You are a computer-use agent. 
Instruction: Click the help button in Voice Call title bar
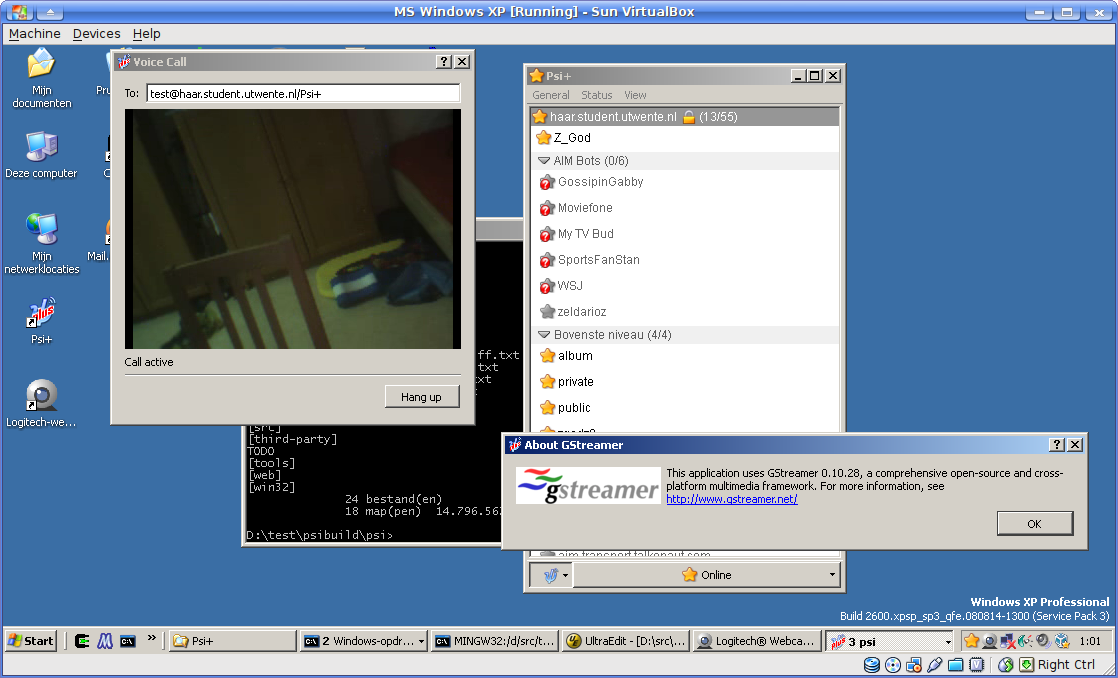444,62
